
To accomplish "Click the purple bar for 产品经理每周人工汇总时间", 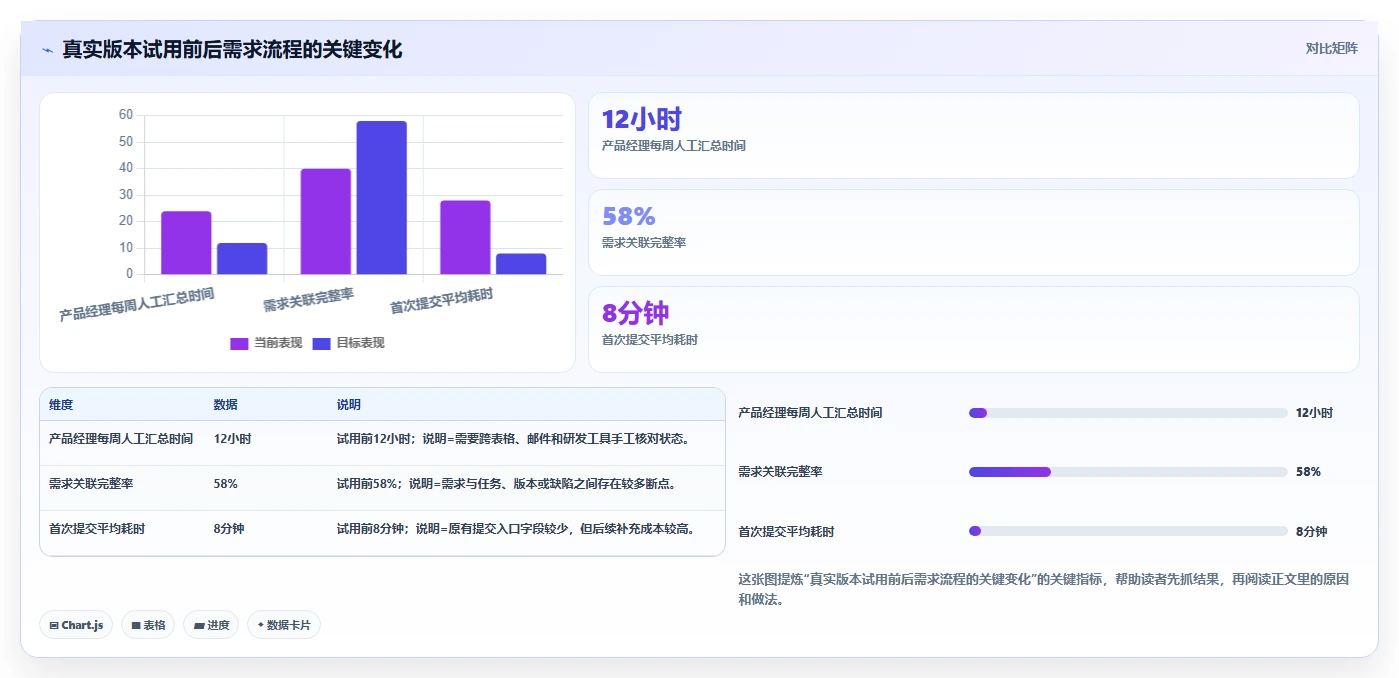I will click(x=186, y=243).
